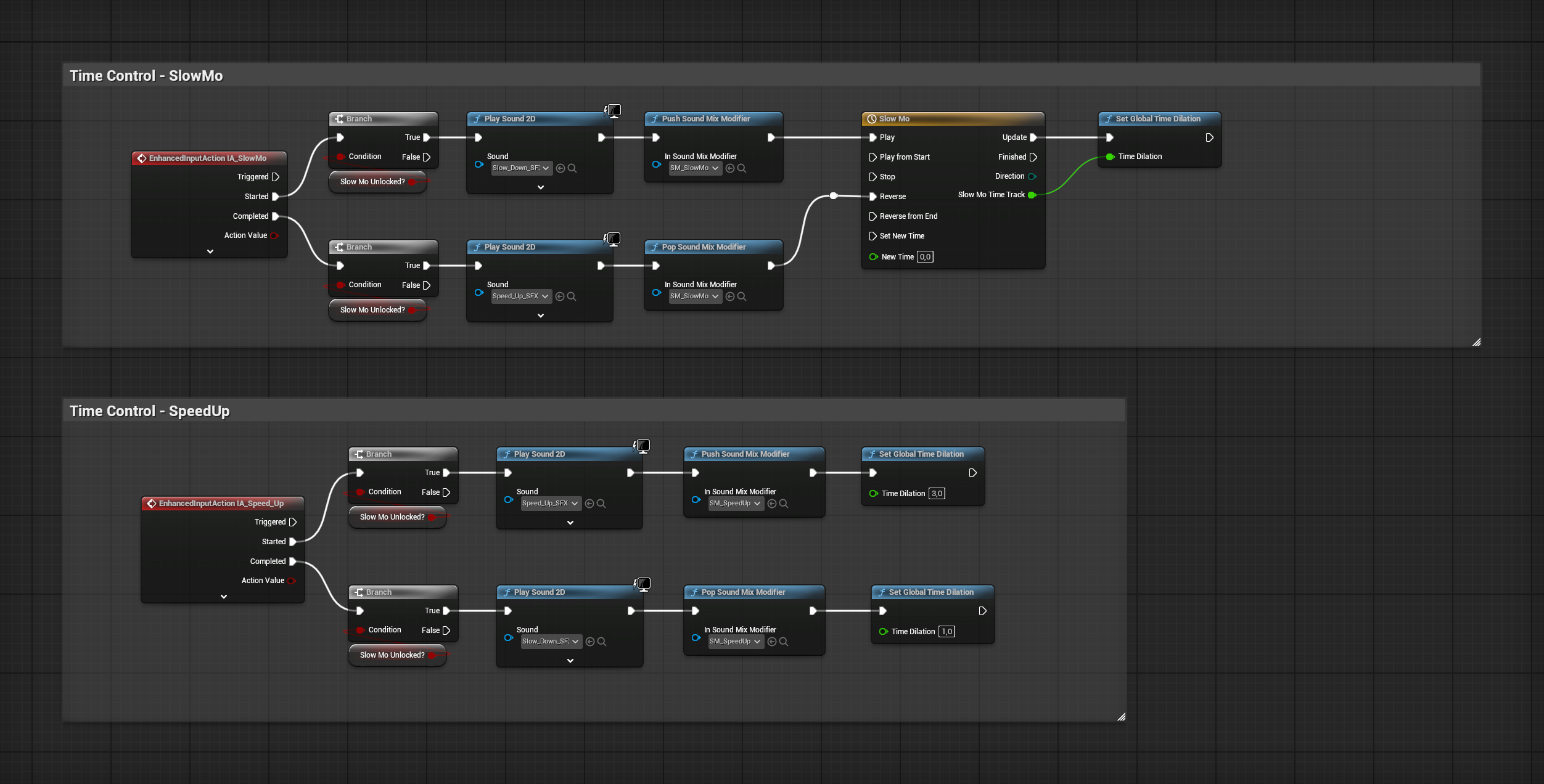Expand the IA_Speed_Up event node pins
1544x784 pixels.
pos(224,597)
